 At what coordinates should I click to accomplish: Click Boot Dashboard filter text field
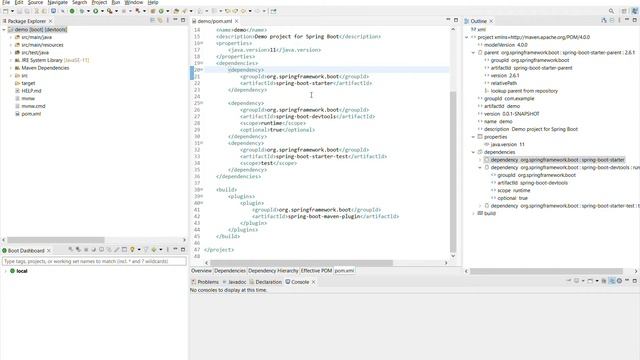(94, 261)
